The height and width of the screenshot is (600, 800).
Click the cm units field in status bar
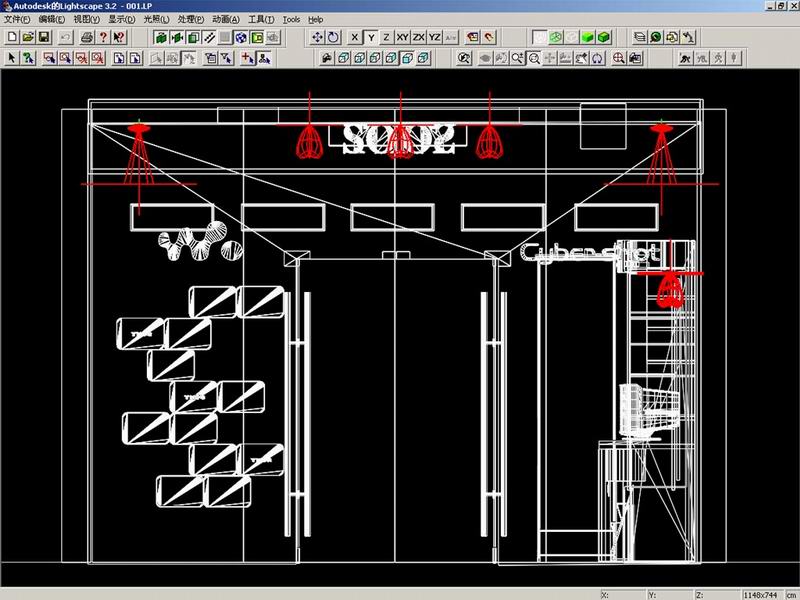[791, 595]
